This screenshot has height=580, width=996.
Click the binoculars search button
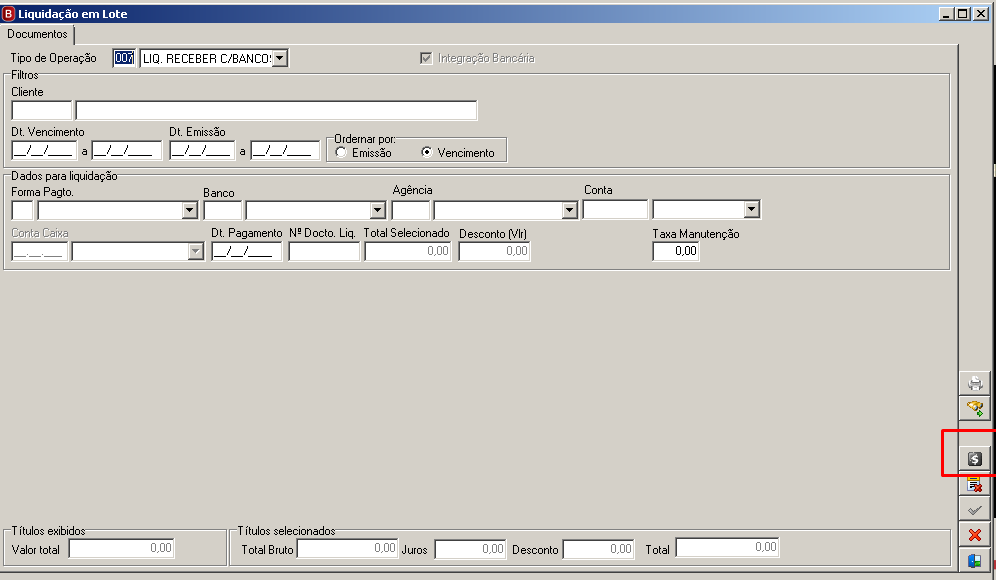pos(974,407)
